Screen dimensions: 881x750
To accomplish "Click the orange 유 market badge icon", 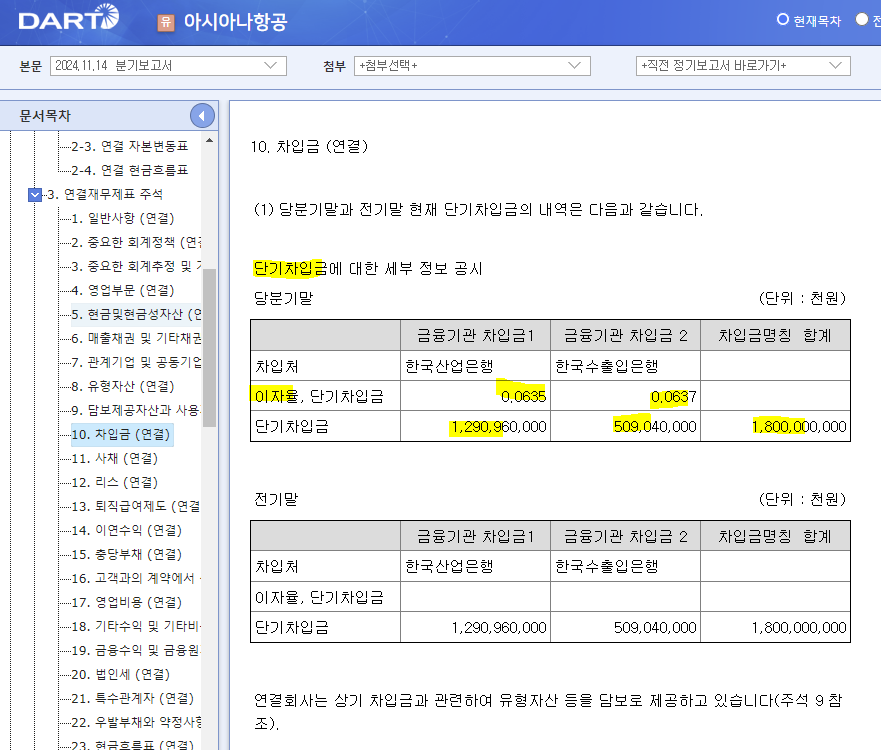I will pyautogui.click(x=165, y=22).
